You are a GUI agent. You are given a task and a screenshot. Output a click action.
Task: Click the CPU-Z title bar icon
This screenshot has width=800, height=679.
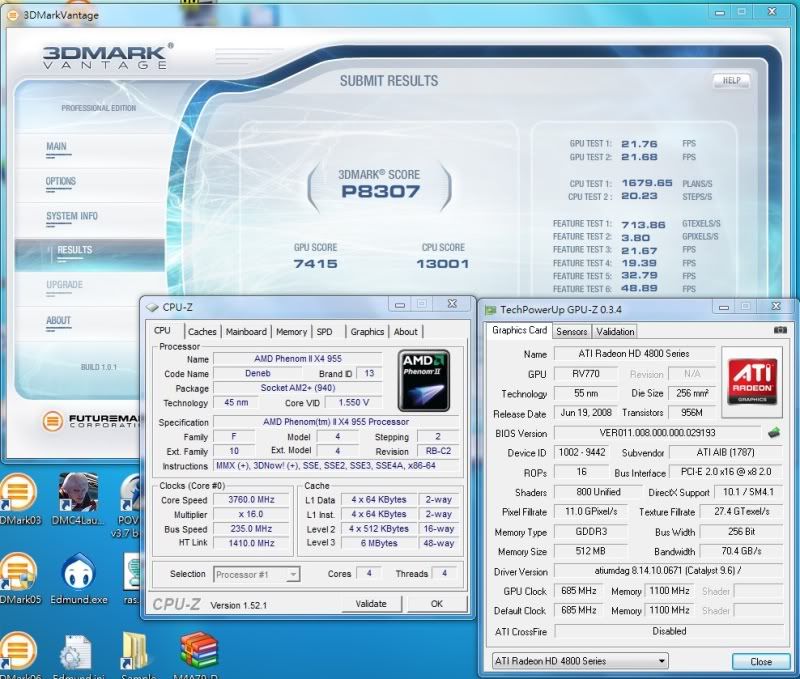click(152, 308)
